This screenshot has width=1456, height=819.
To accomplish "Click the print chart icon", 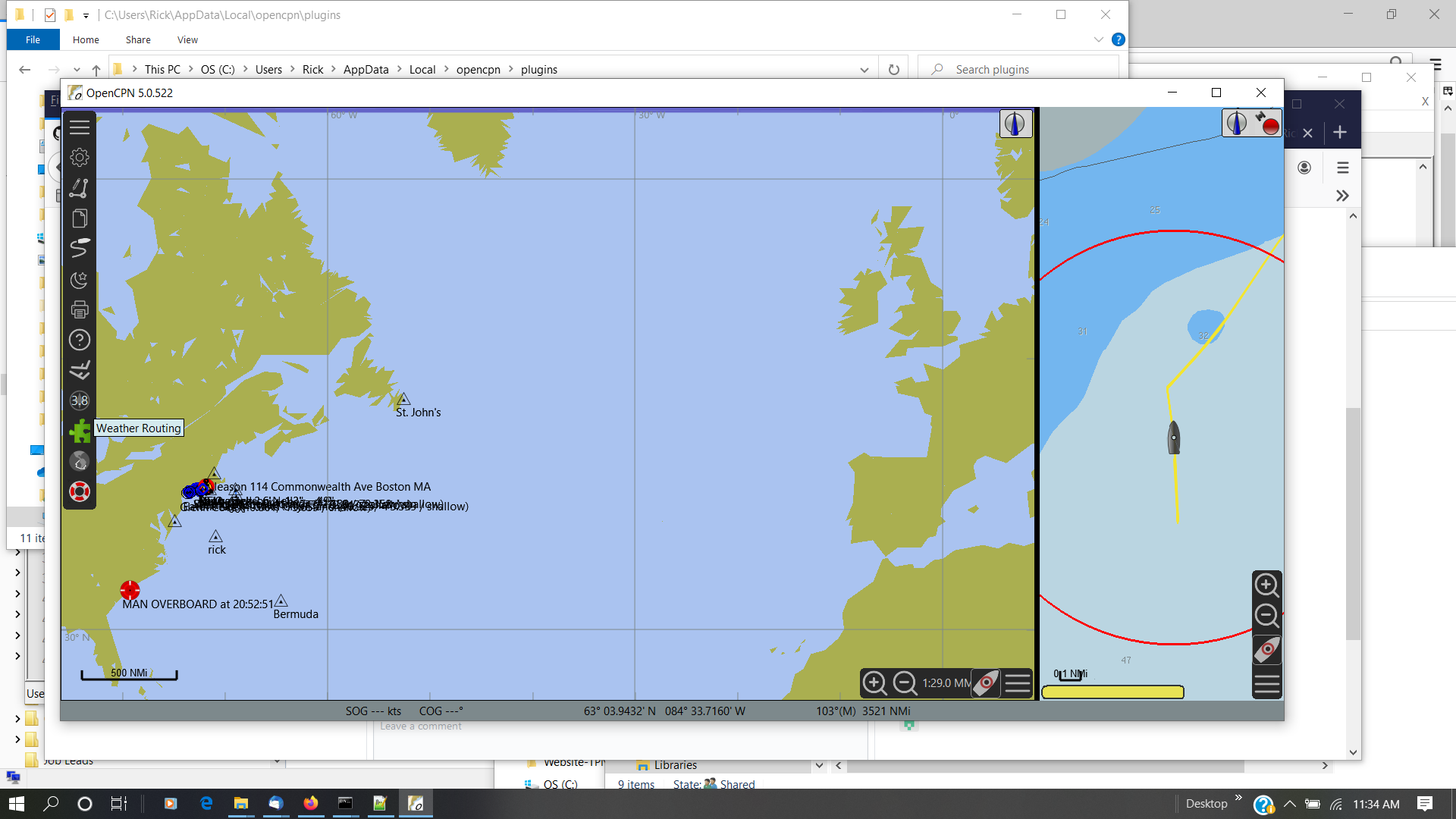I will [80, 309].
